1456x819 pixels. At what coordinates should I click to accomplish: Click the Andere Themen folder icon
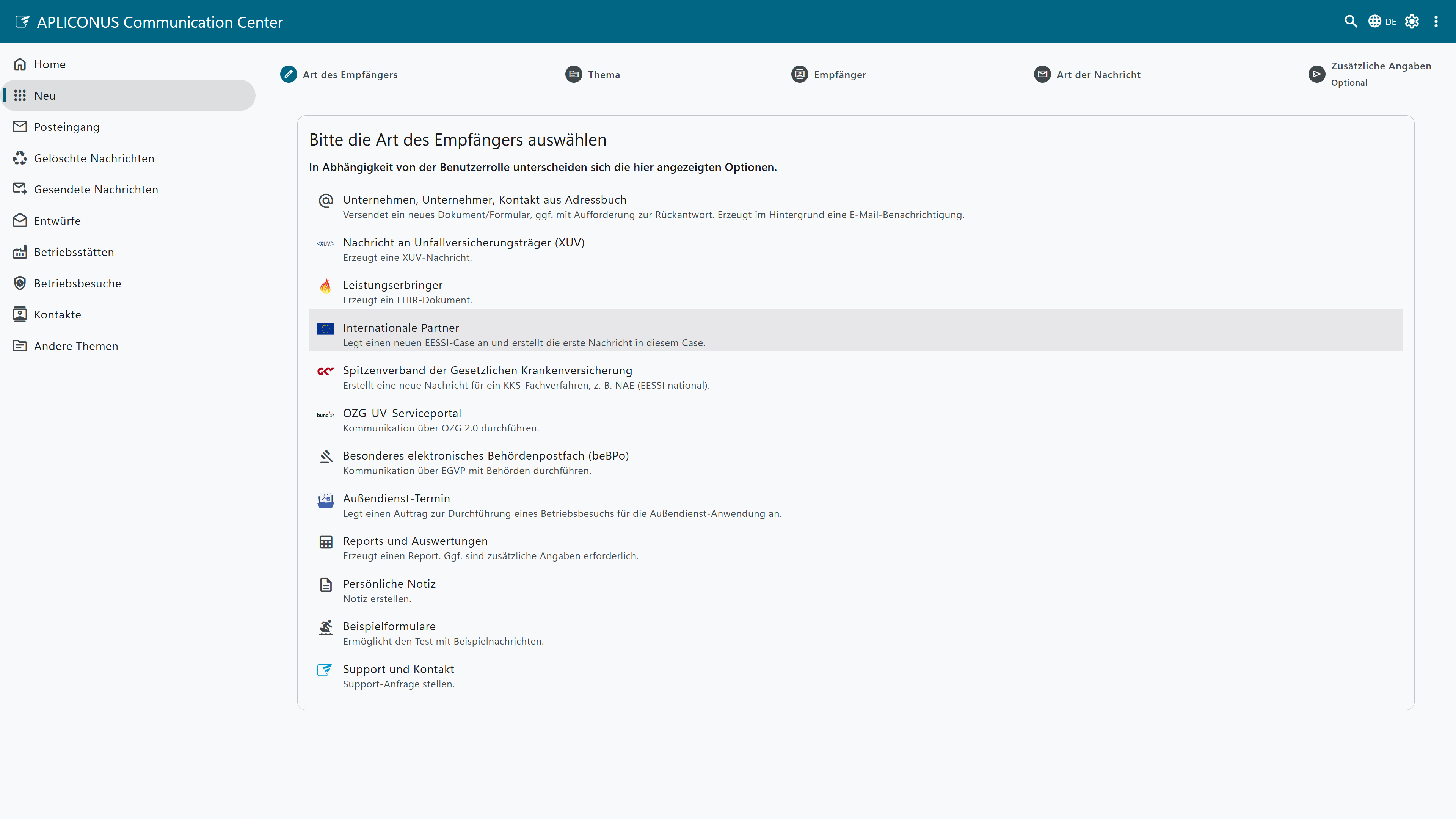20,345
